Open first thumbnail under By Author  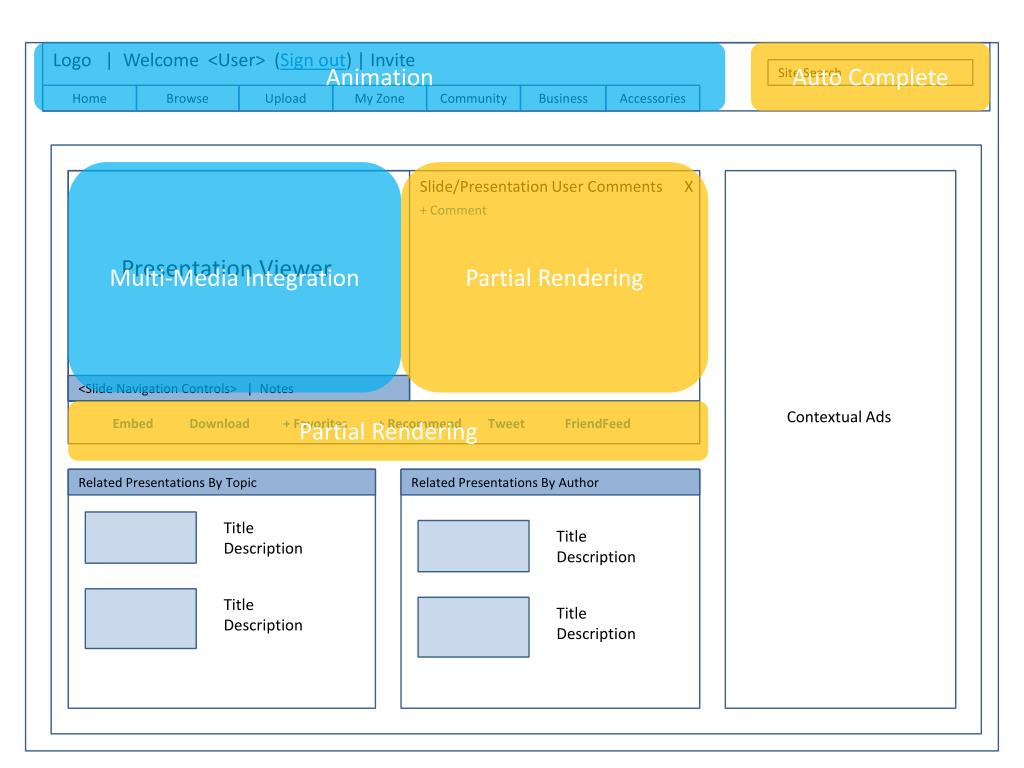coord(473,546)
